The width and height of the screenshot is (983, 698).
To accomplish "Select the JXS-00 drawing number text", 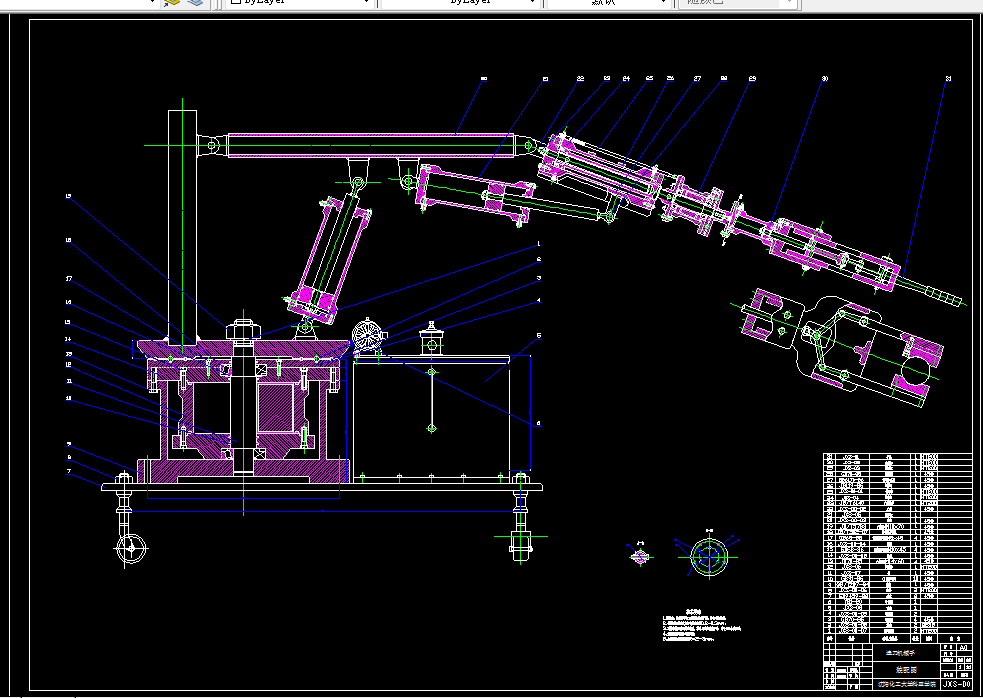I will [956, 684].
